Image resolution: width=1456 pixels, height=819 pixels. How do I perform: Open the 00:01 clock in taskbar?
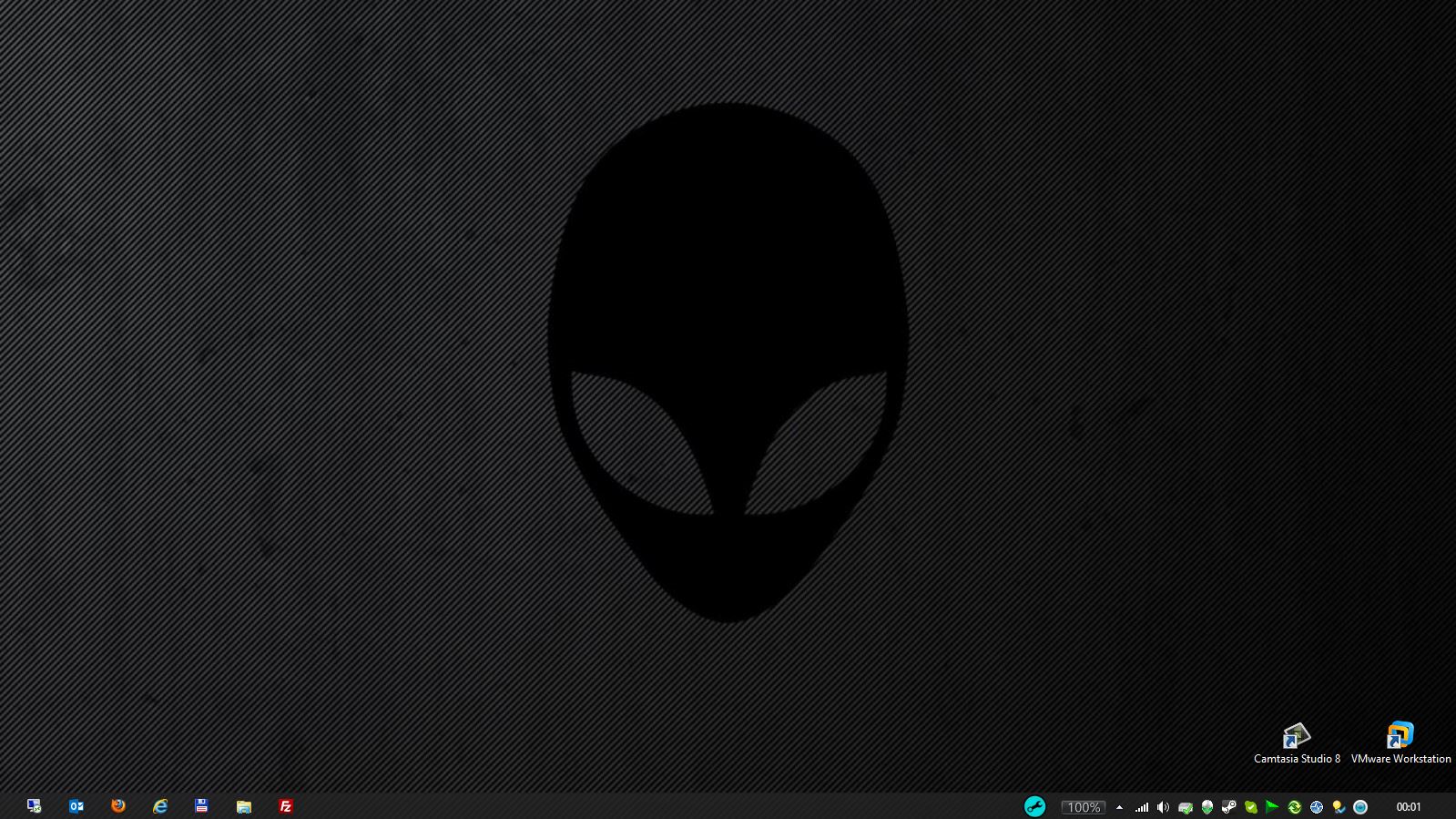tap(1409, 807)
